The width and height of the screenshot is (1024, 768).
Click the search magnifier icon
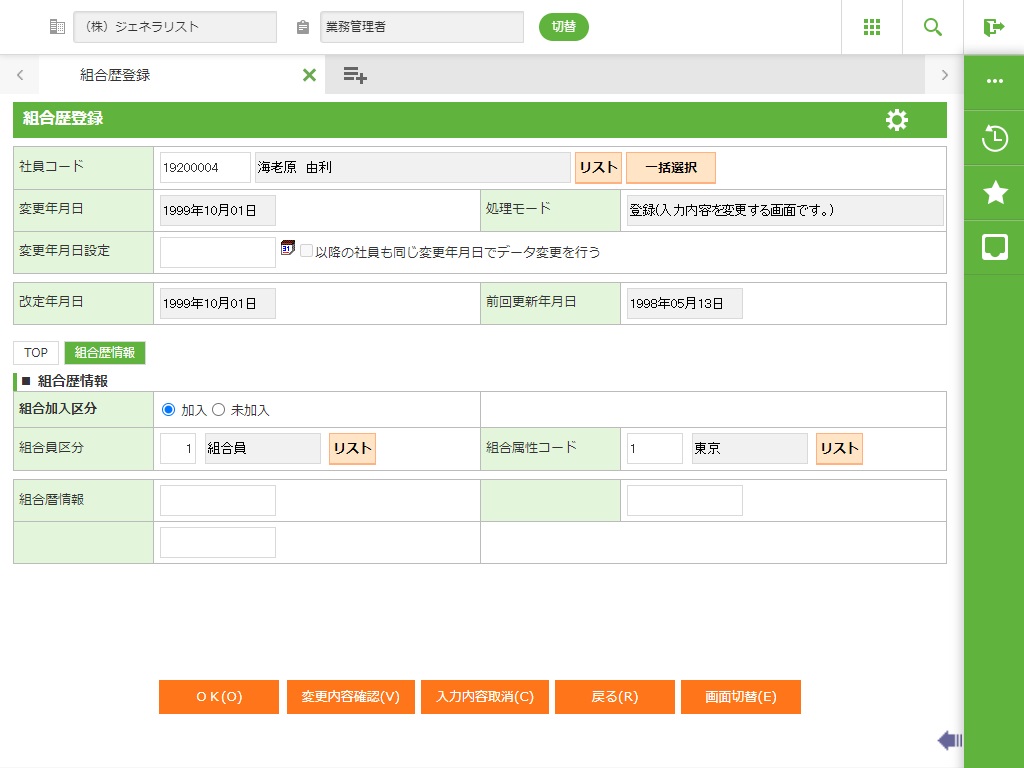click(933, 27)
